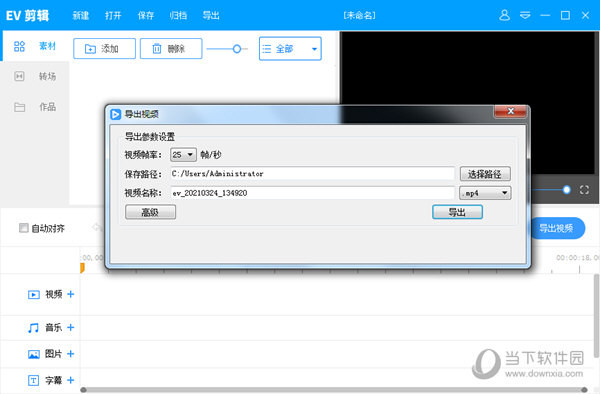Click the 导出 button in dialog

pos(457,212)
